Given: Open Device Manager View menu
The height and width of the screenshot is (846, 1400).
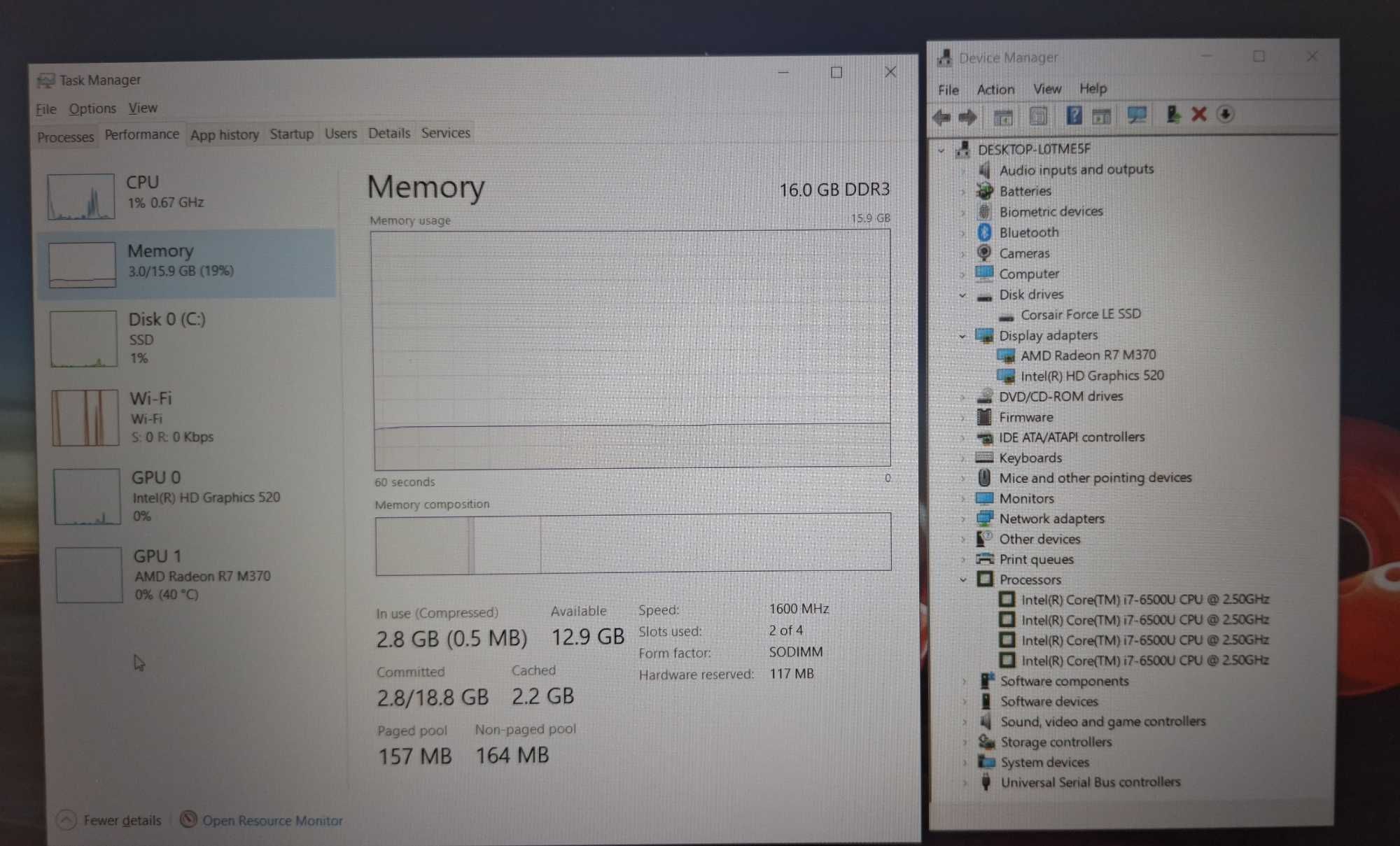Looking at the screenshot, I should (1047, 89).
